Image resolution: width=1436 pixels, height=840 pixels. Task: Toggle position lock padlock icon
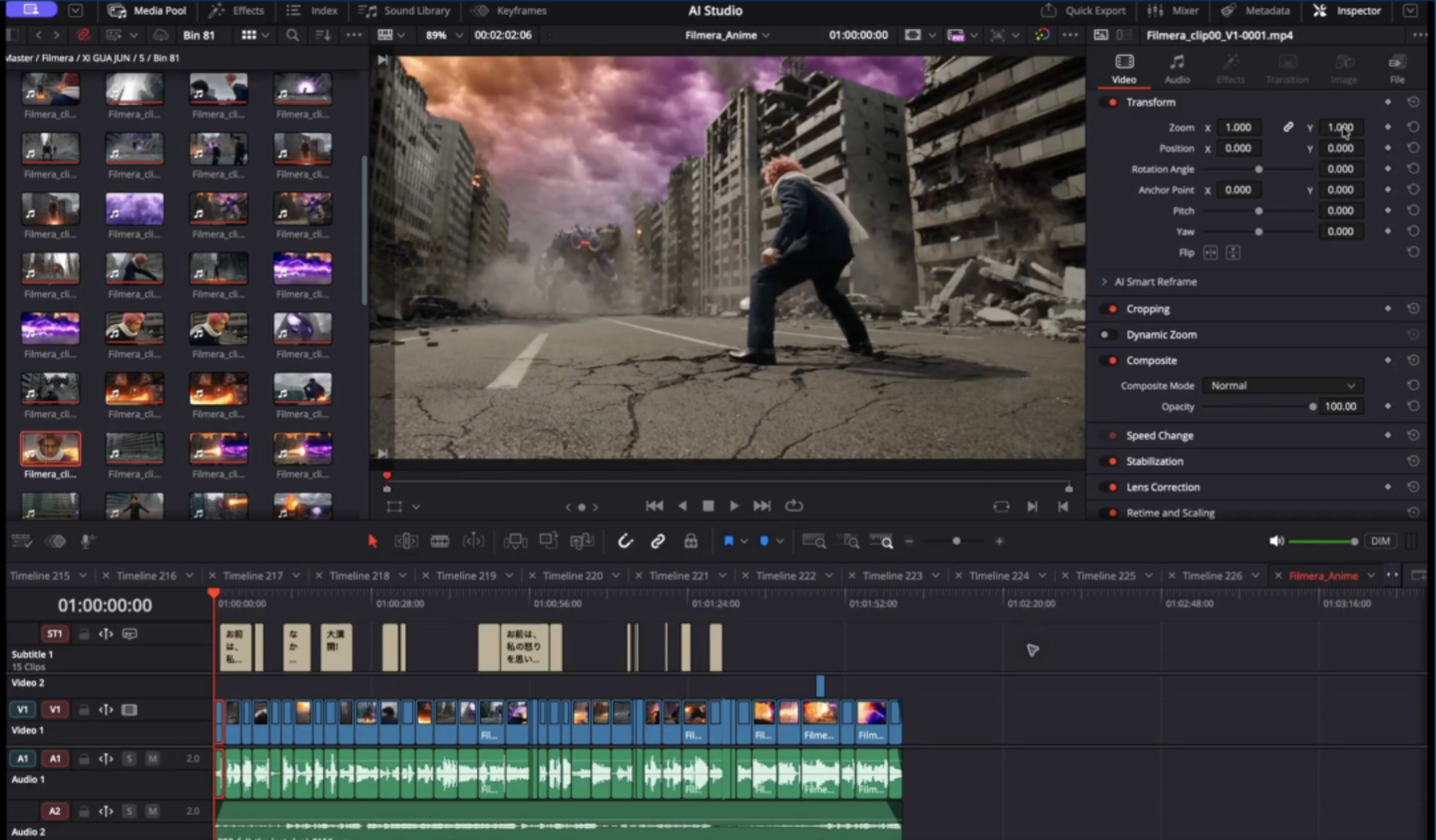(x=691, y=541)
